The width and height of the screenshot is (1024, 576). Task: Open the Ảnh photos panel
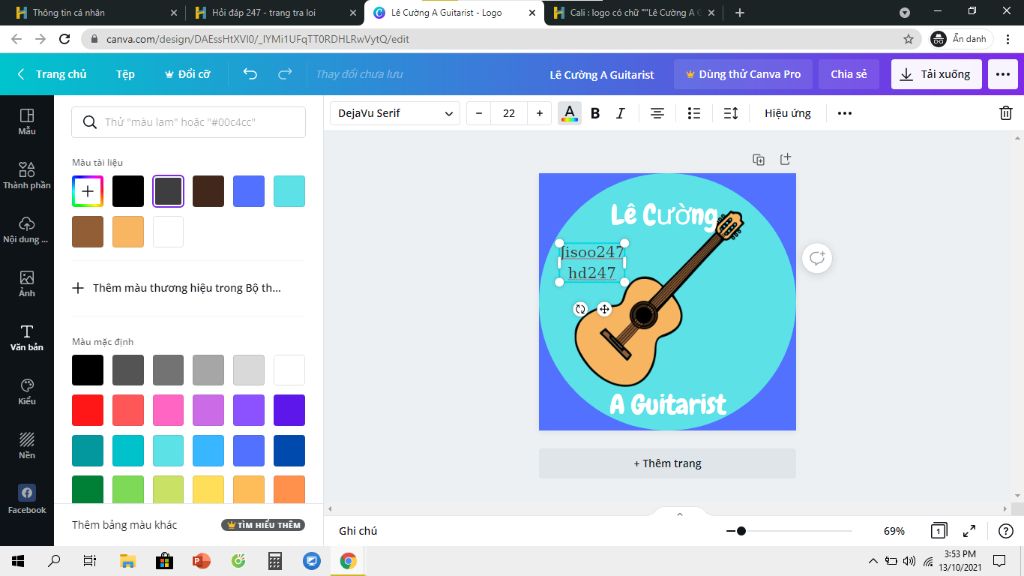[x=27, y=284]
